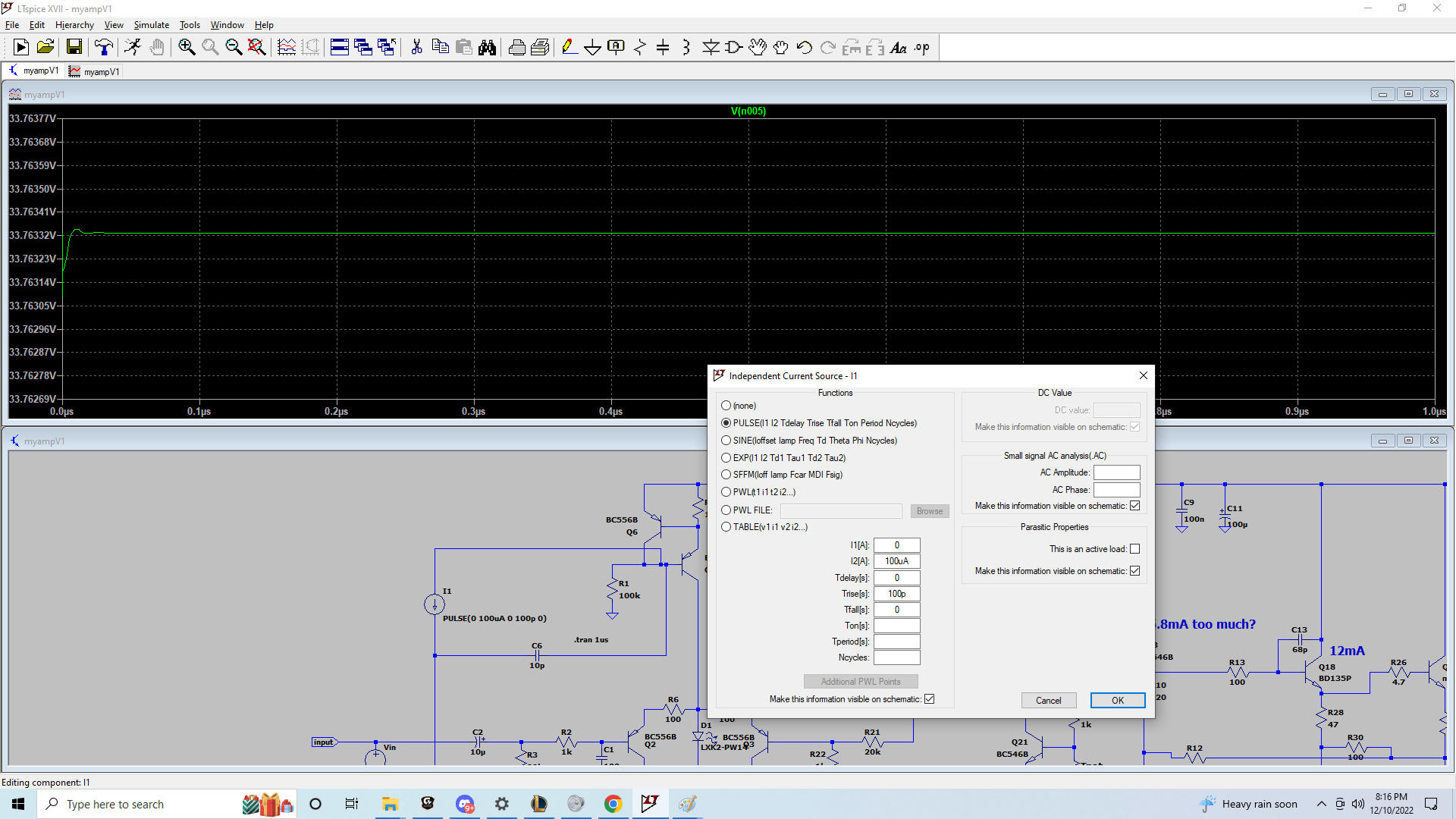Select the PWL(t1 i1 t2 i2...) radio button
Viewport: 1456px width, 819px height.
coord(726,492)
